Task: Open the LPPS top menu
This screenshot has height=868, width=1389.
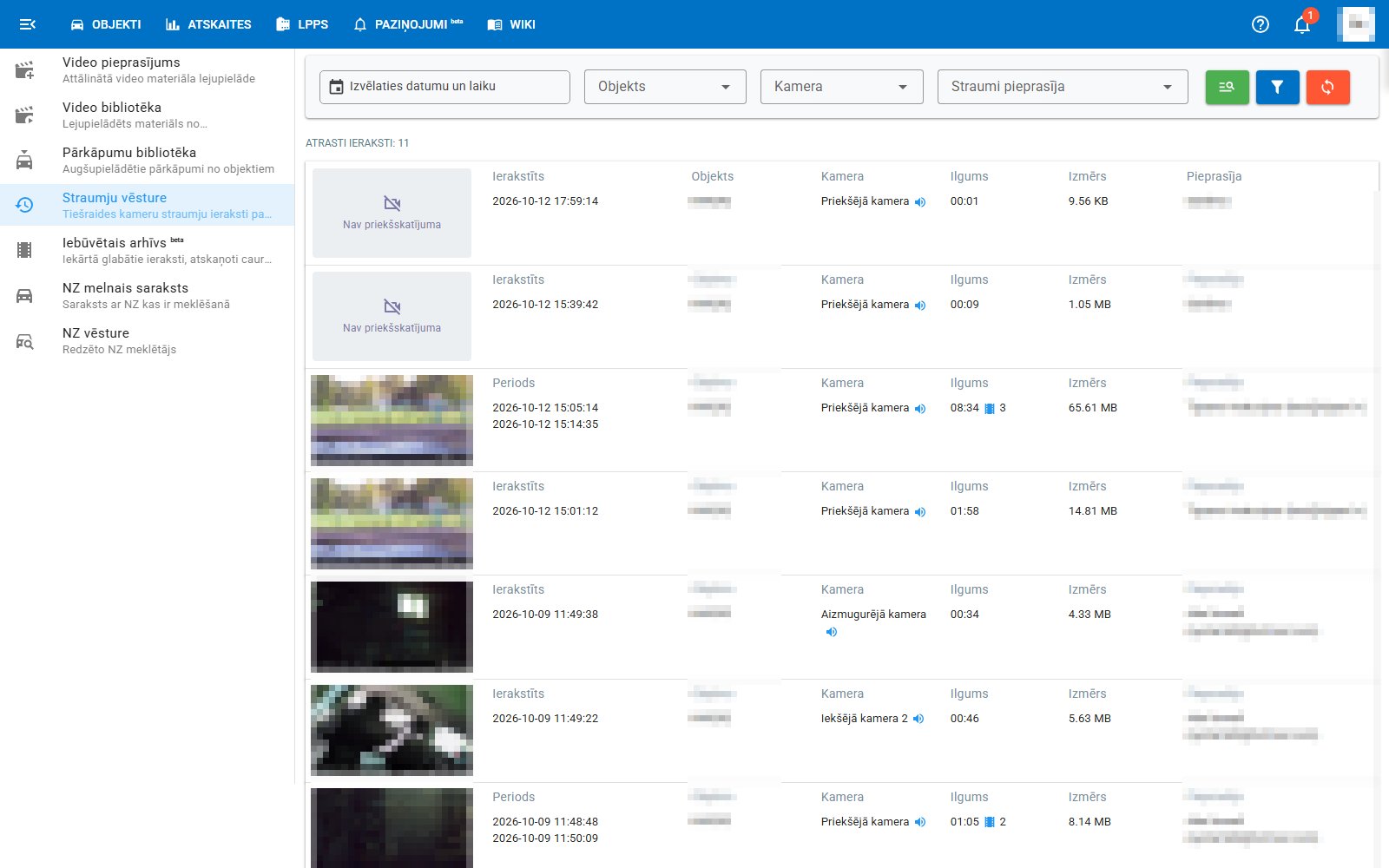Action: (302, 24)
